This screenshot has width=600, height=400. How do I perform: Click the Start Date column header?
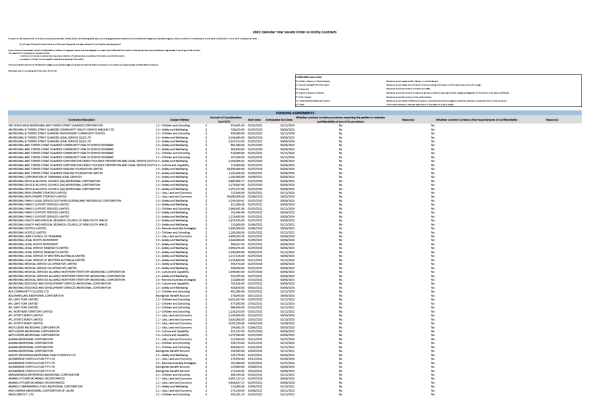(x=254, y=120)
